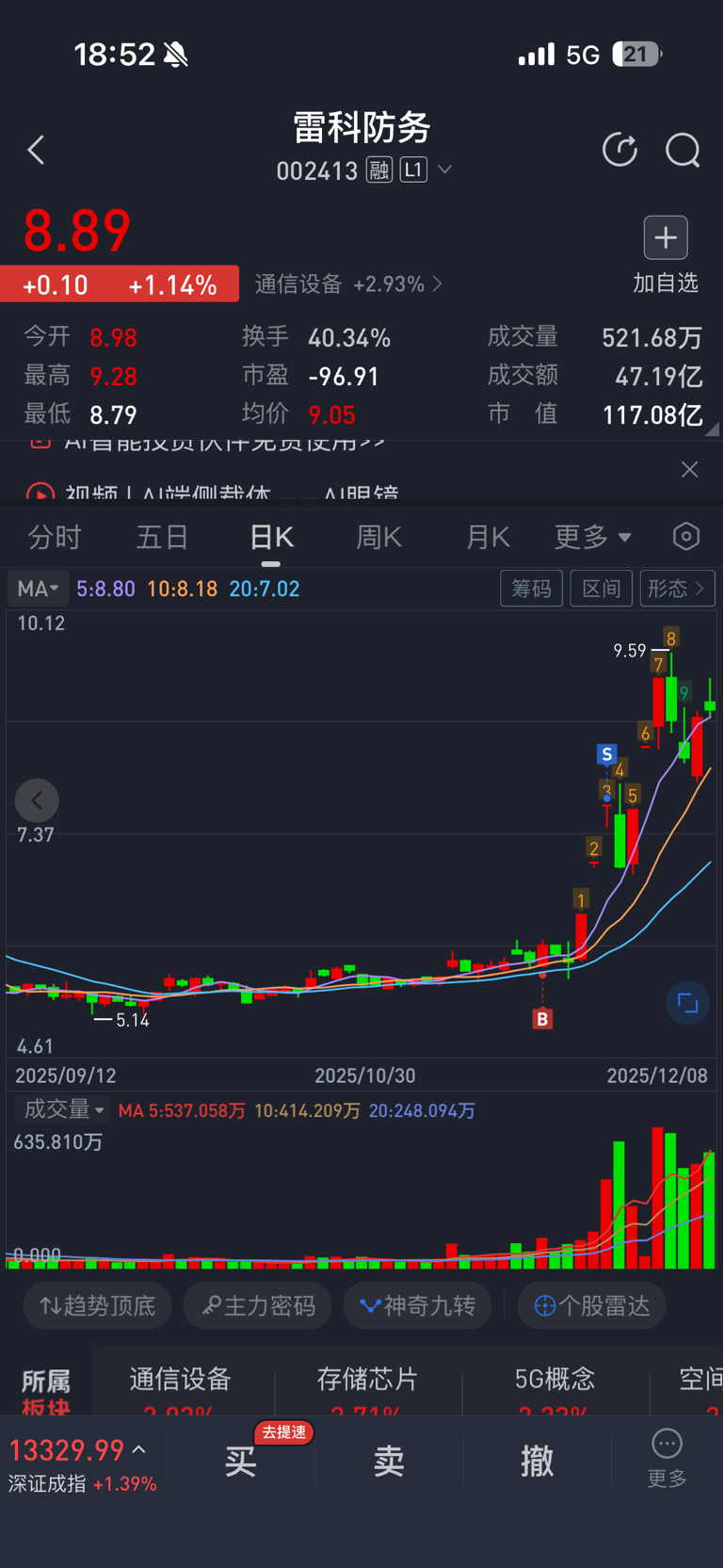Open 通信设备 sector link
The width and height of the screenshot is (724, 1568).
[x=348, y=284]
